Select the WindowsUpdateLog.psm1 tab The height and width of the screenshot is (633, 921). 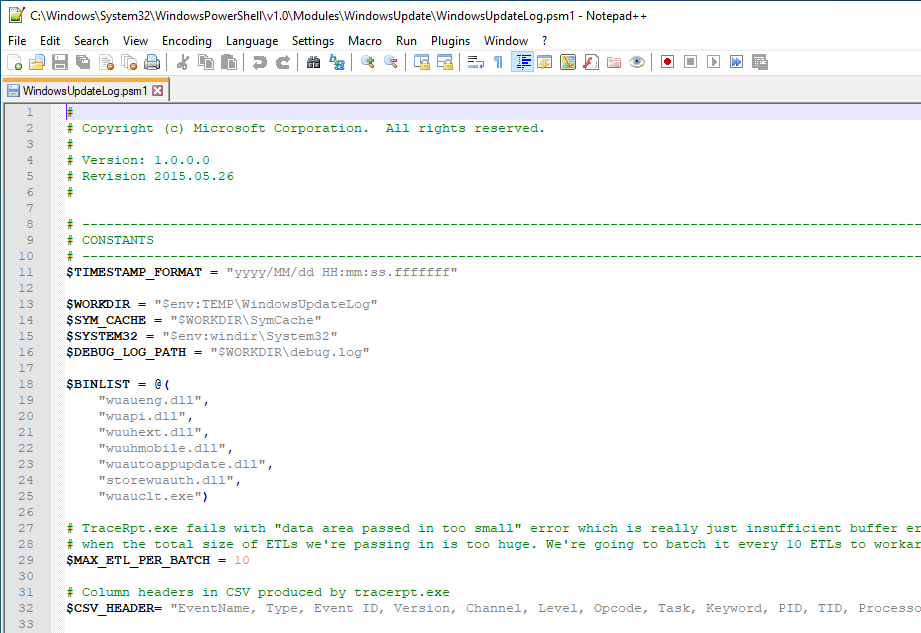point(85,90)
